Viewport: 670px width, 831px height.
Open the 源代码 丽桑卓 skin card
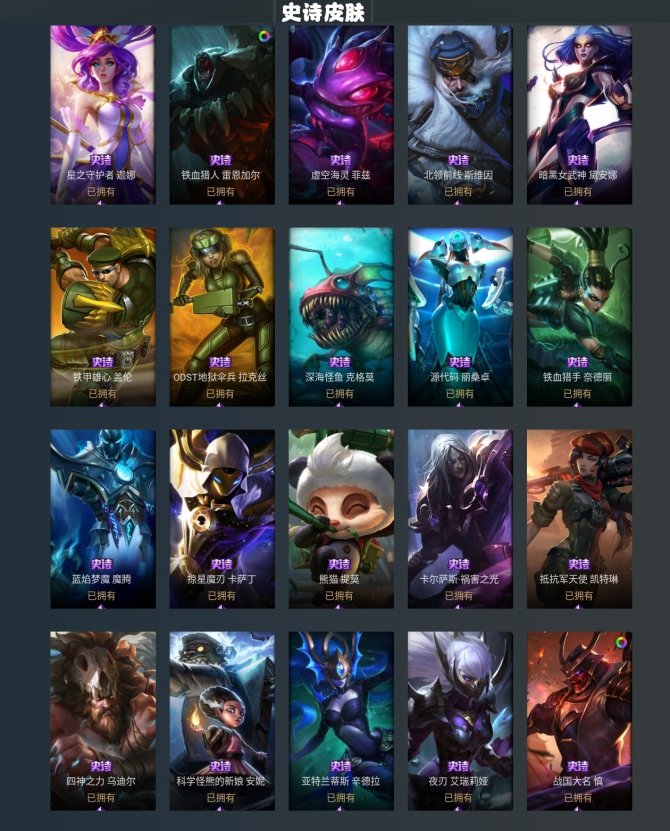(460, 317)
